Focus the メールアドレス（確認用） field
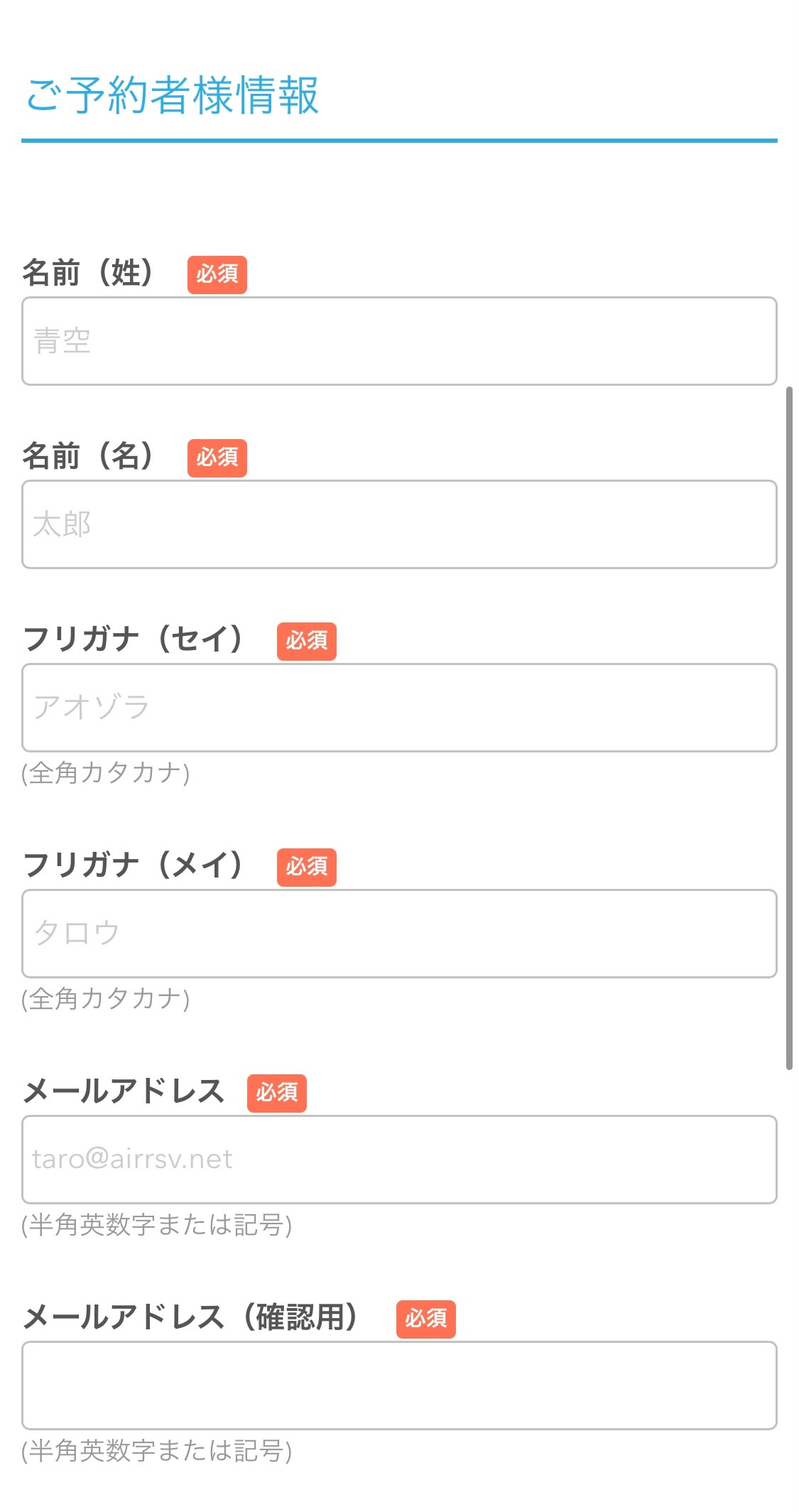 pyautogui.click(x=399, y=1386)
